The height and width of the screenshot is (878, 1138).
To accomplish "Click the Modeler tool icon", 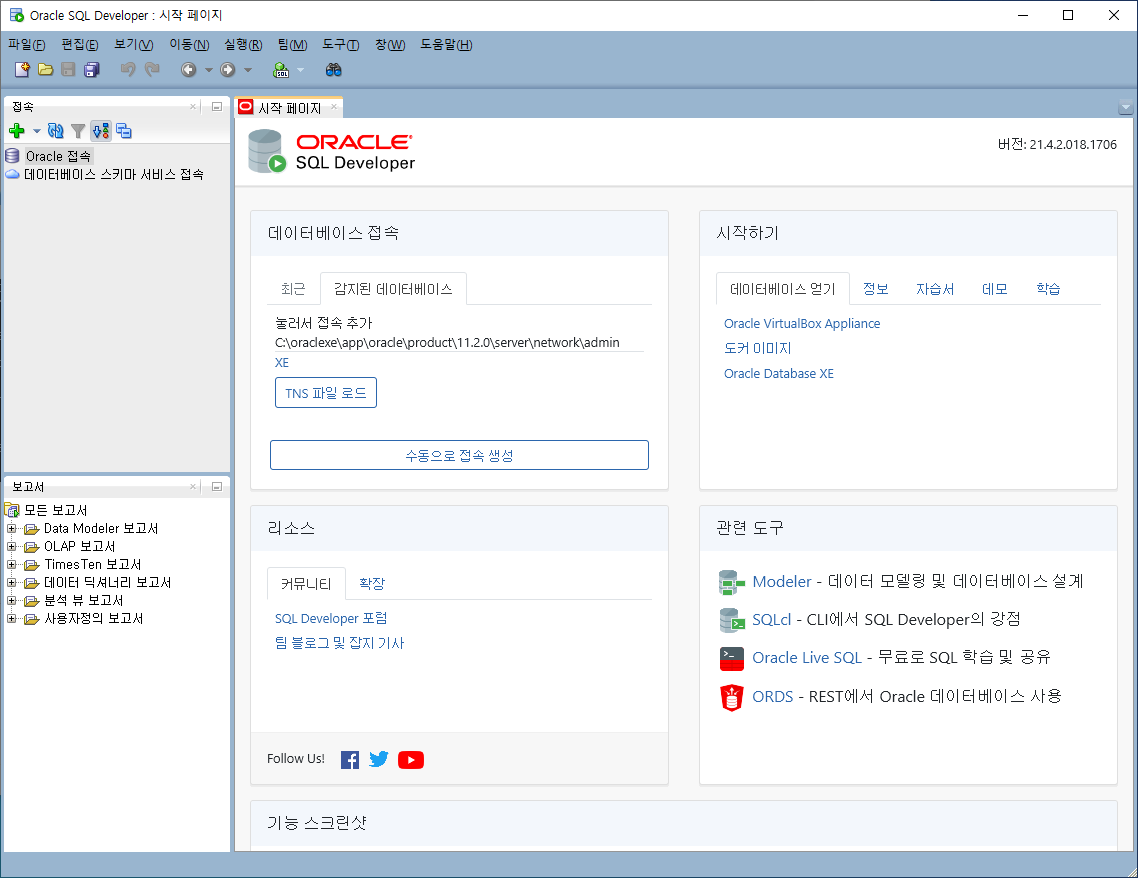I will [732, 582].
